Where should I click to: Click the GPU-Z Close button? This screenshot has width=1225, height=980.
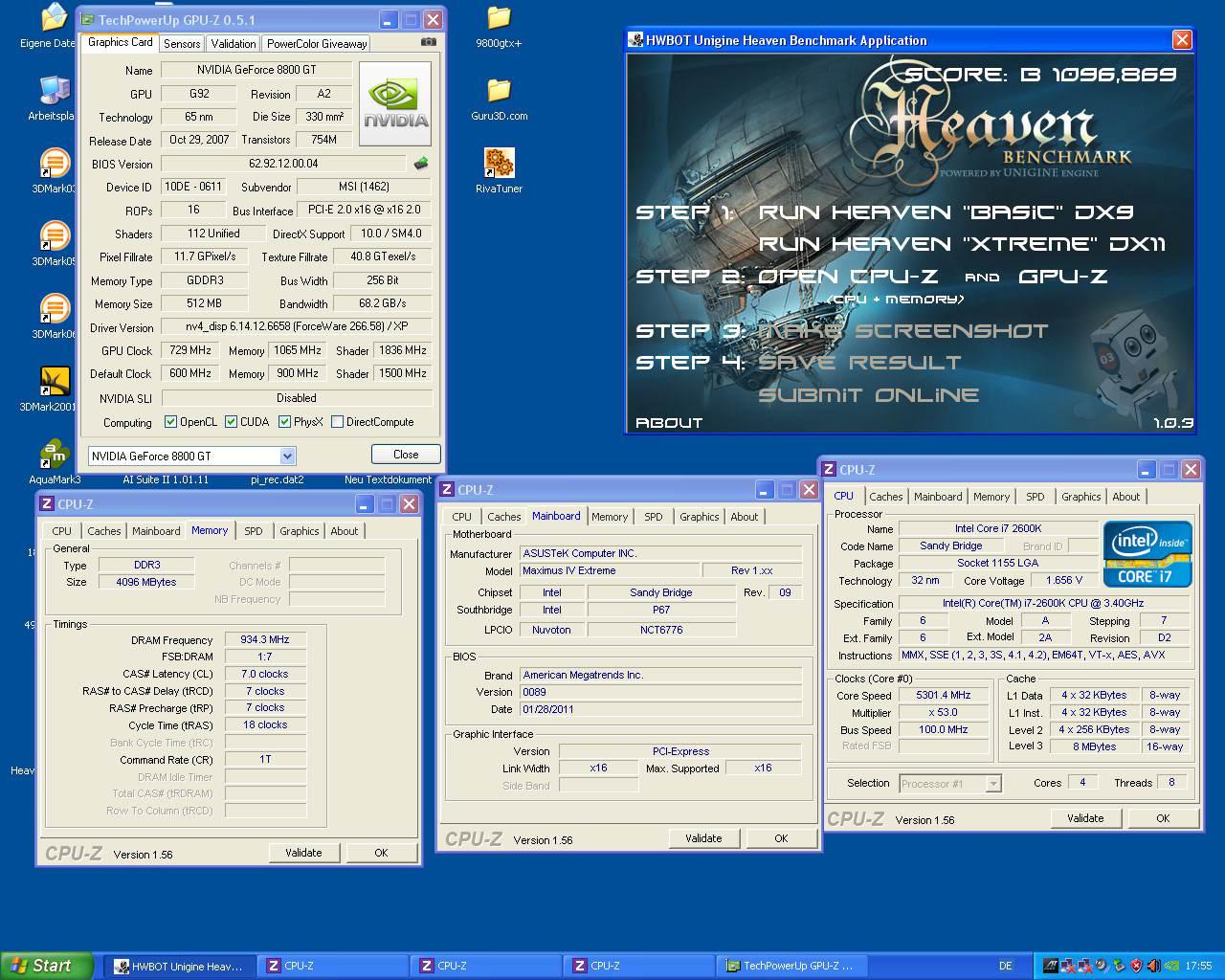tap(406, 455)
